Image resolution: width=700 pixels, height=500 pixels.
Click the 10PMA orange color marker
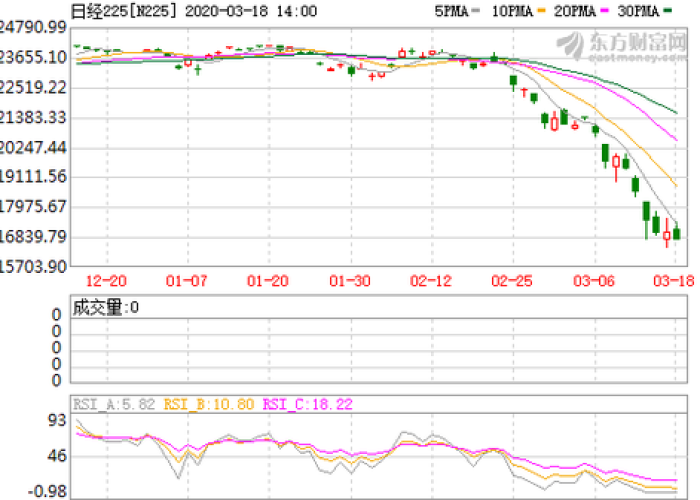coord(542,10)
